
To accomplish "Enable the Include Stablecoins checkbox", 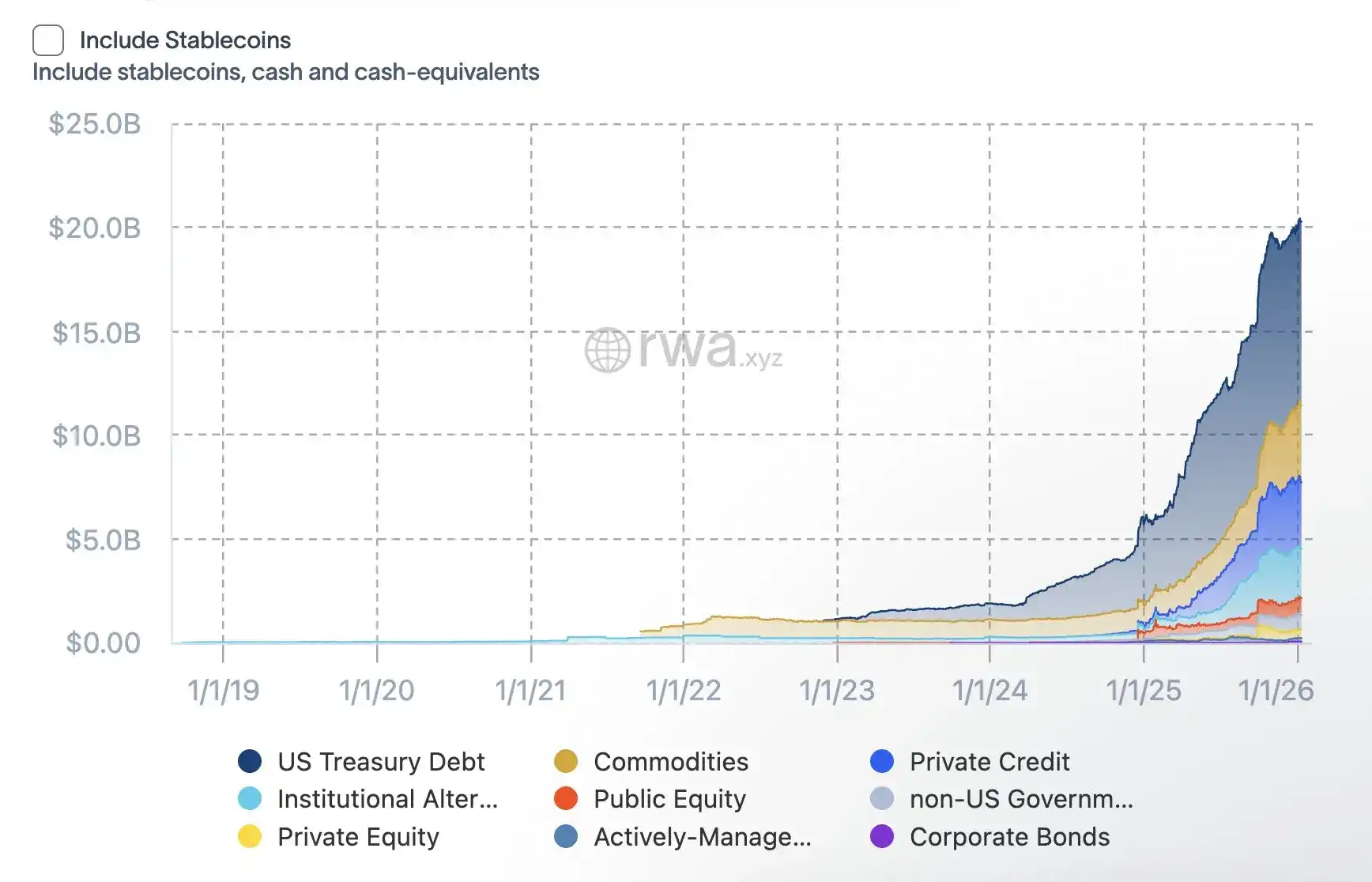I will (x=48, y=40).
